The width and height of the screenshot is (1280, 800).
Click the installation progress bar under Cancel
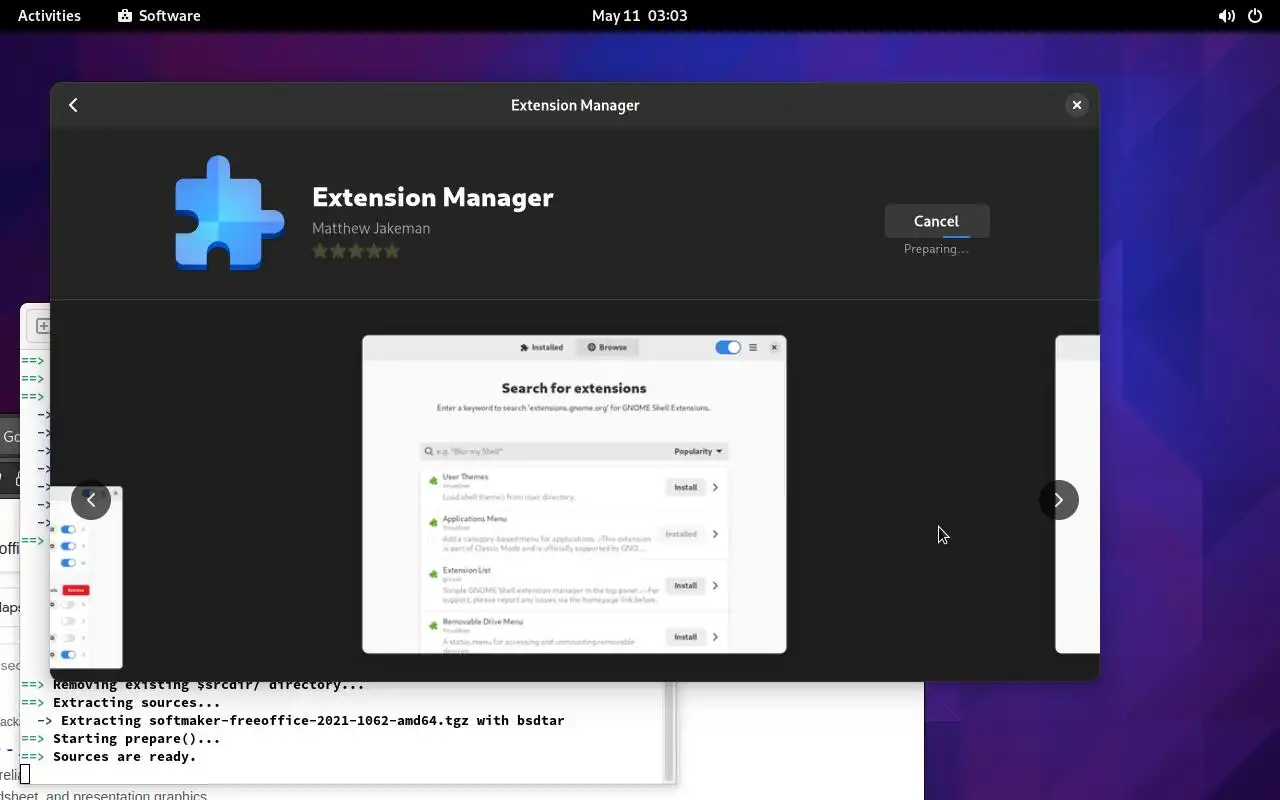pos(937,237)
